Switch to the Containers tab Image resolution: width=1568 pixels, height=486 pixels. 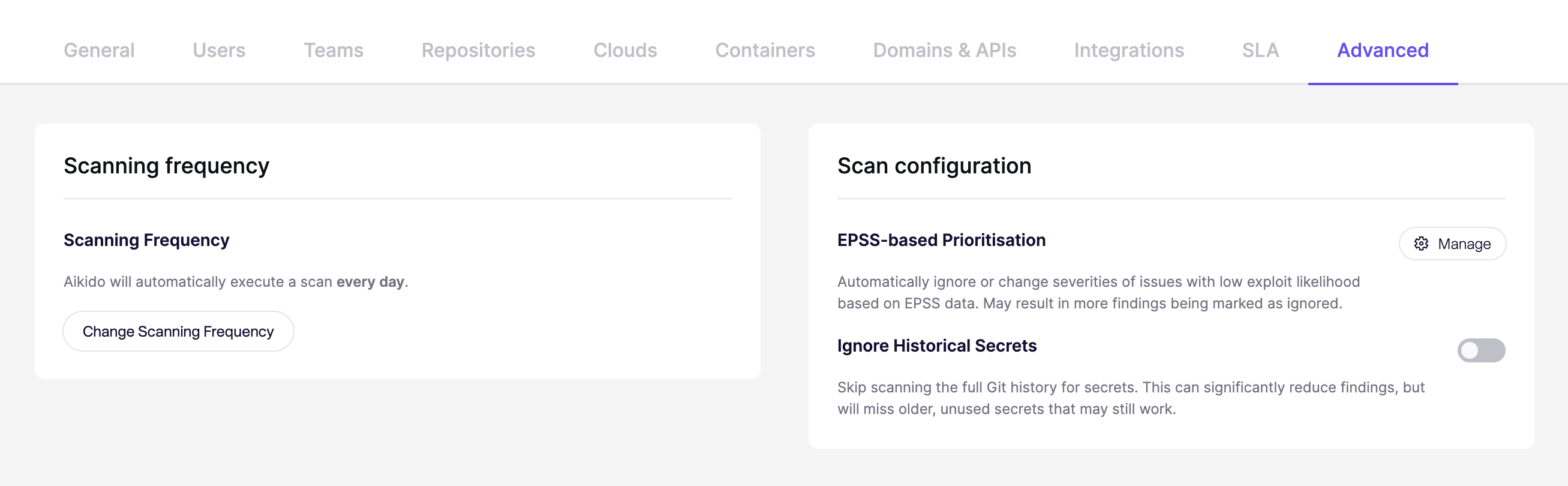[x=765, y=50]
